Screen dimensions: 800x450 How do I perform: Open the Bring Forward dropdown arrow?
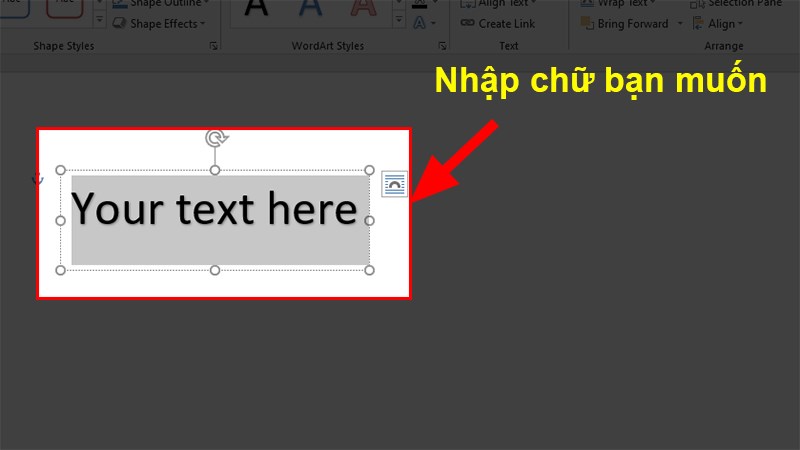pos(680,23)
